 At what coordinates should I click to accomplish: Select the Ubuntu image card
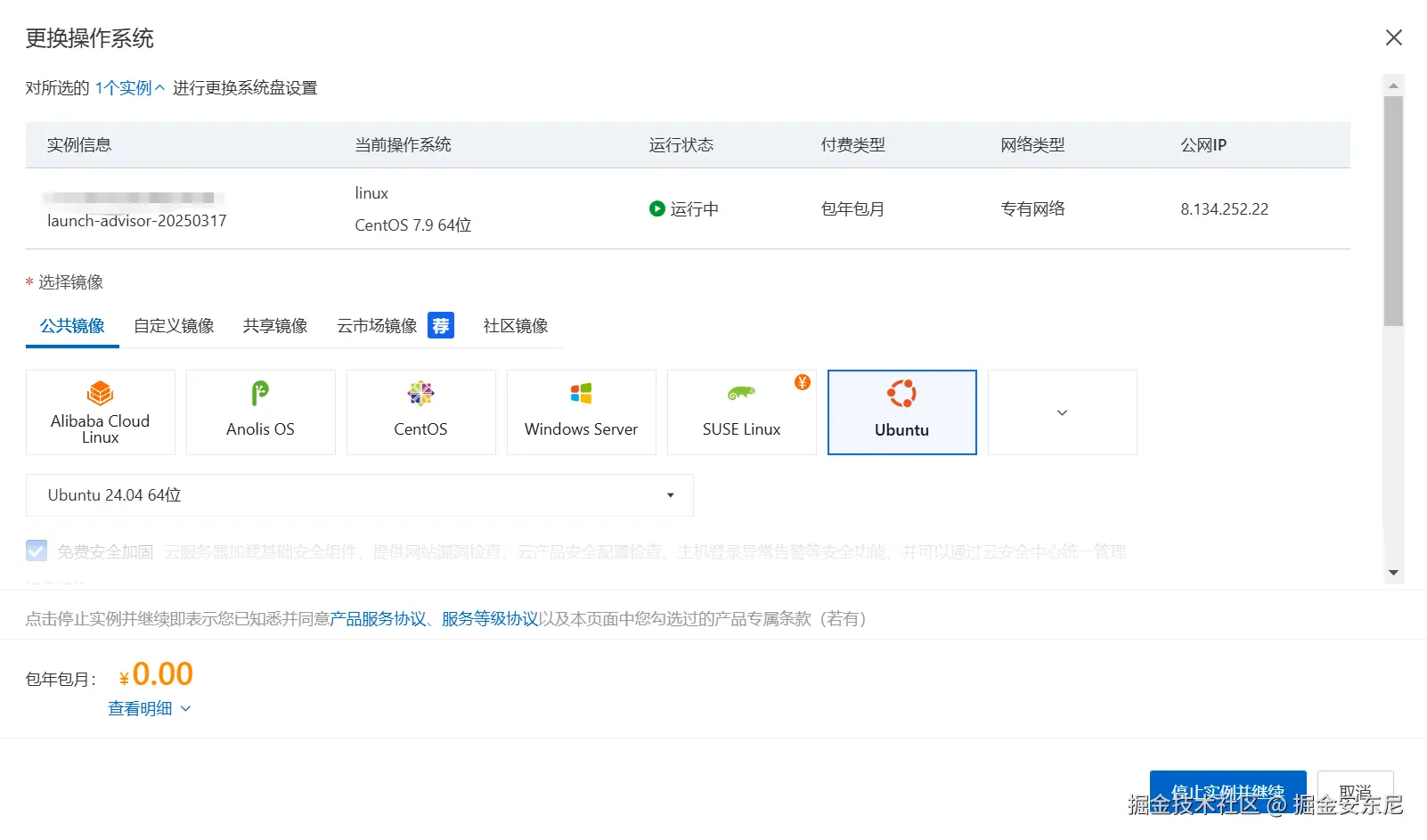click(x=902, y=412)
